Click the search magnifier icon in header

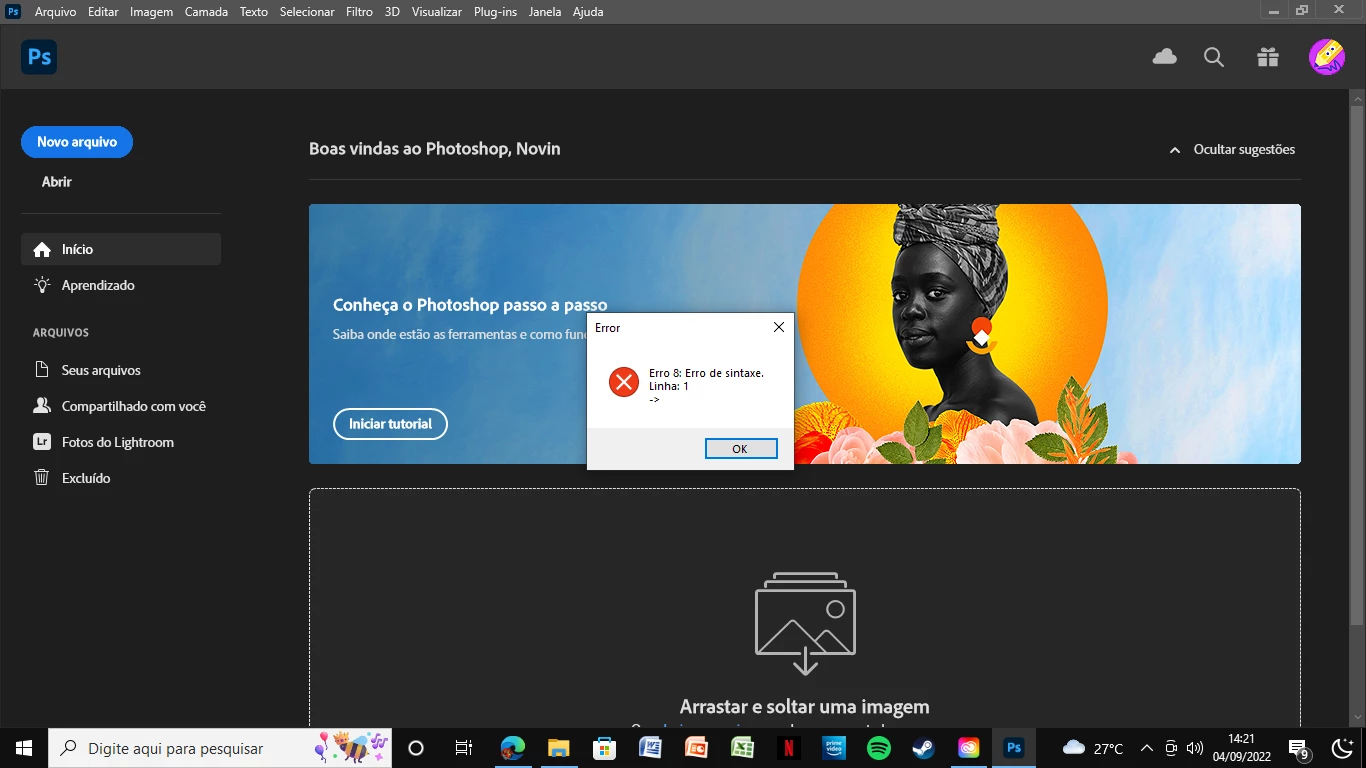point(1214,57)
